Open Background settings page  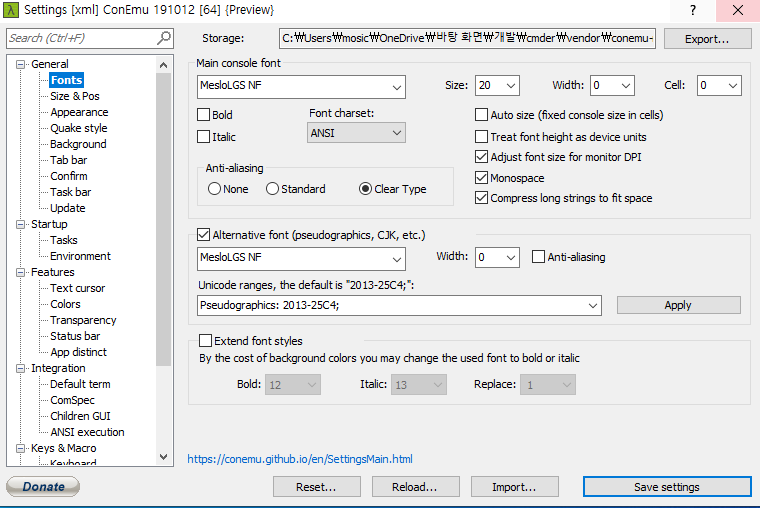[78, 144]
